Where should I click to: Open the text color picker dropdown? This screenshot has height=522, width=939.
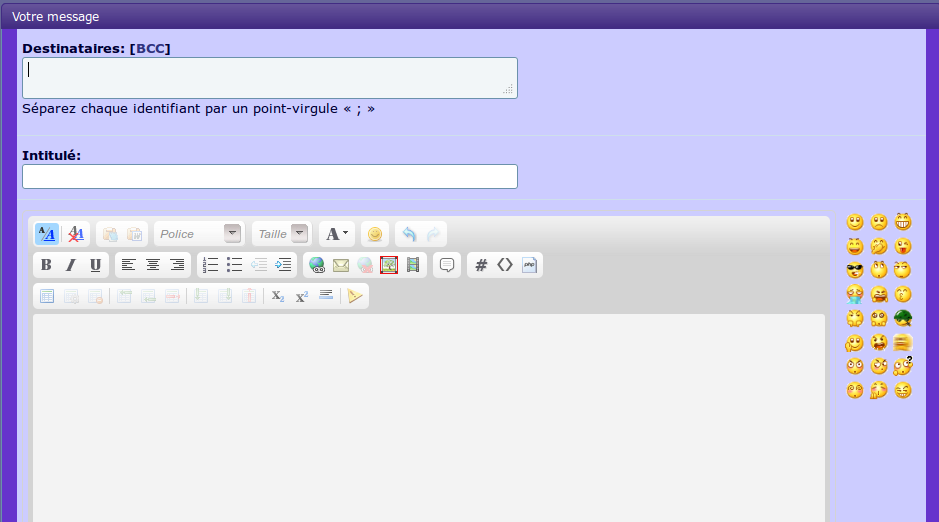[337, 234]
